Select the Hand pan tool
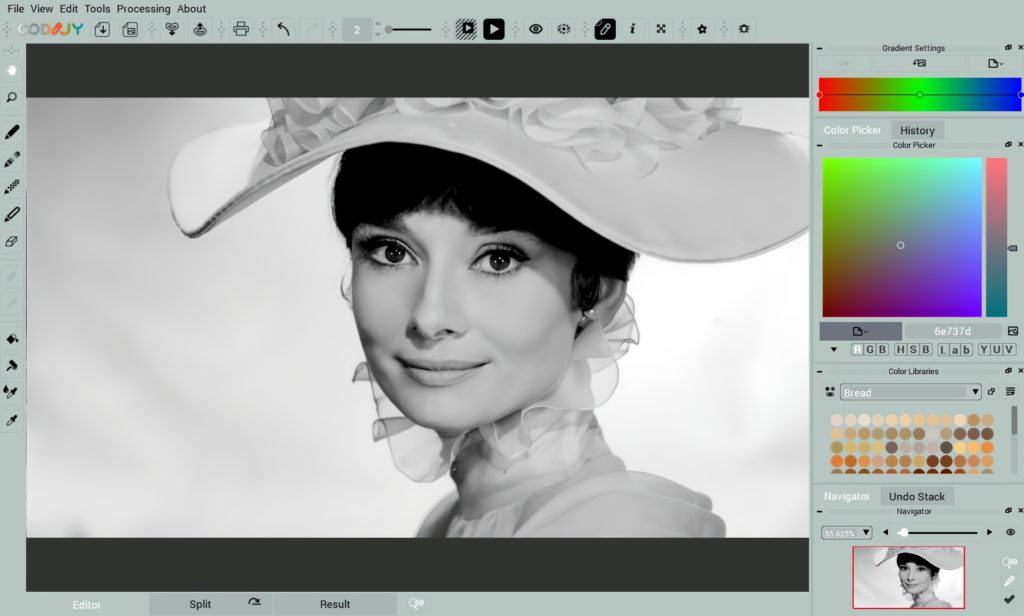Screen dimensions: 1024x616 tap(12, 69)
